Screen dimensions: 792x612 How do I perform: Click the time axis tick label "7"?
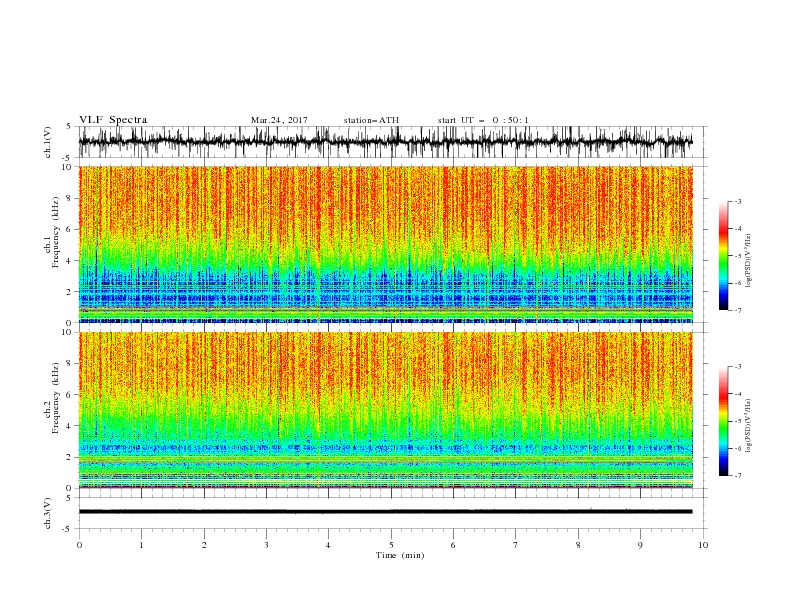click(x=516, y=545)
